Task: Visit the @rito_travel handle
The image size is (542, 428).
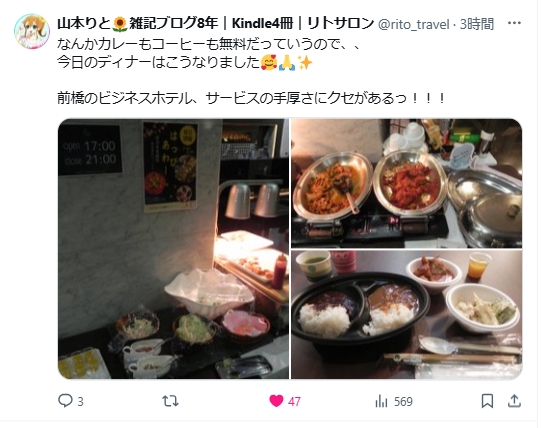Action: 413,24
